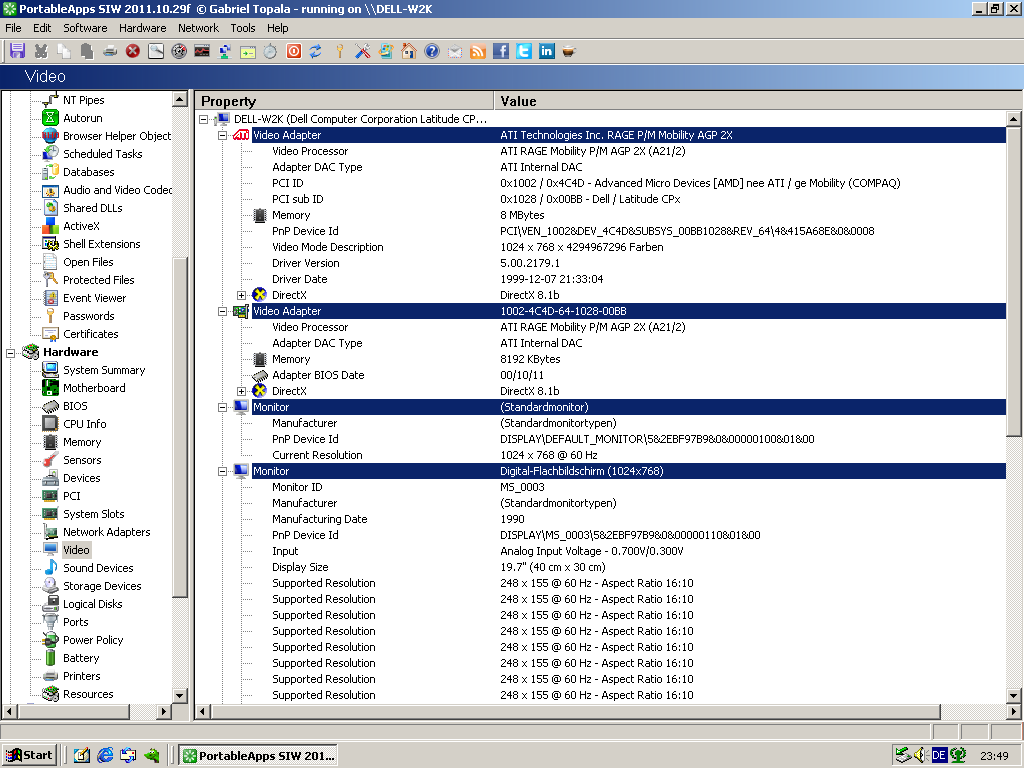Click the red Stop toolbar icon
1024x768 pixels.
pyautogui.click(x=133, y=51)
